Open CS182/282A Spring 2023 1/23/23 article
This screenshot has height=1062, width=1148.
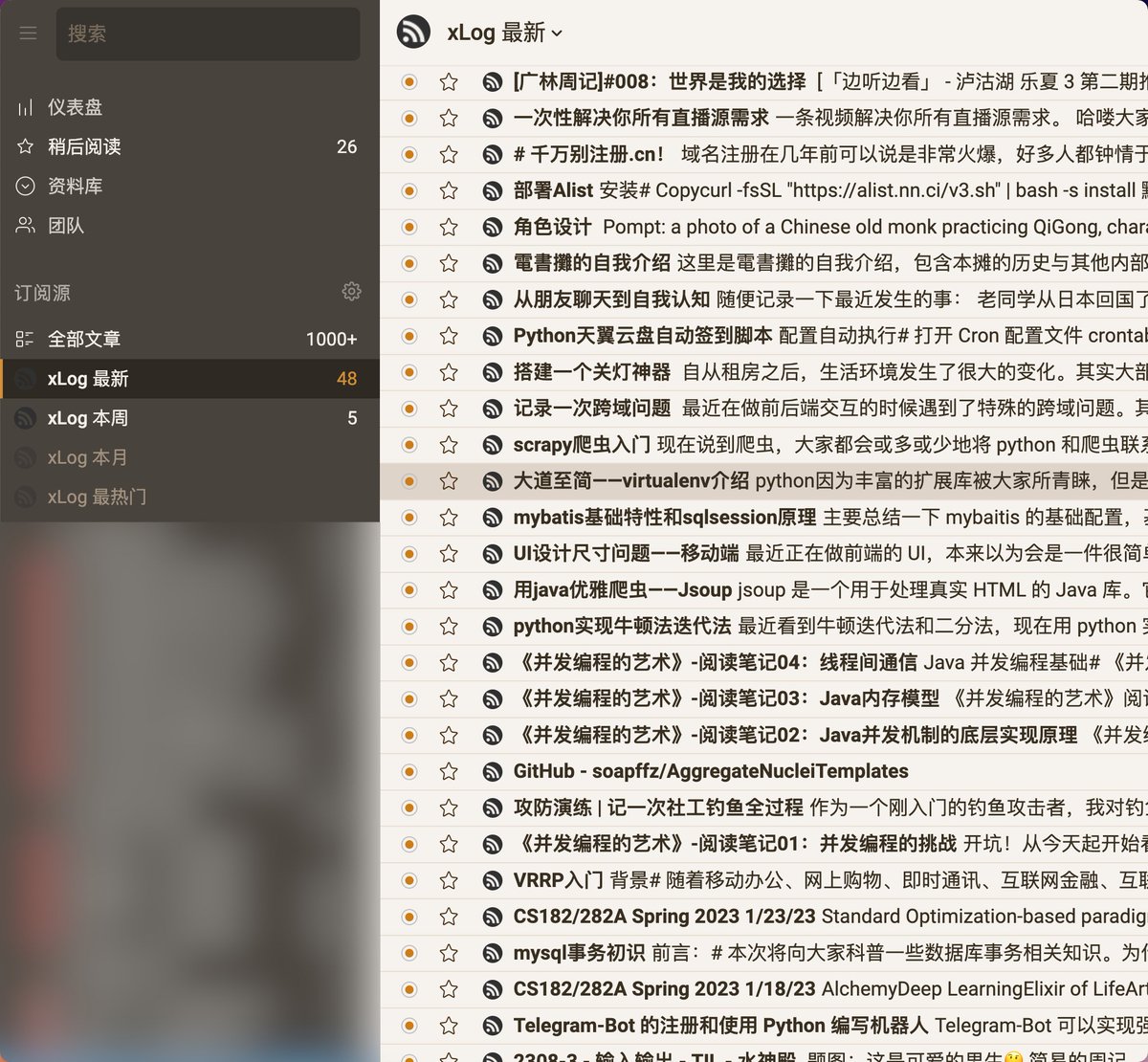(664, 917)
